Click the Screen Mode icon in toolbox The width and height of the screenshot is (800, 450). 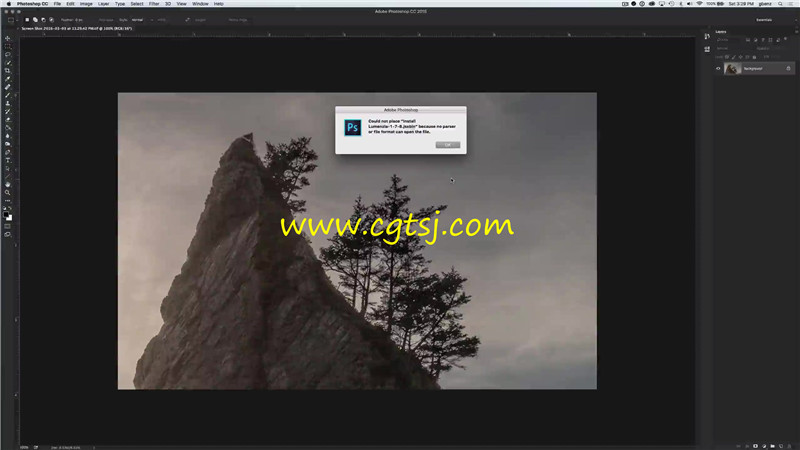click(8, 235)
